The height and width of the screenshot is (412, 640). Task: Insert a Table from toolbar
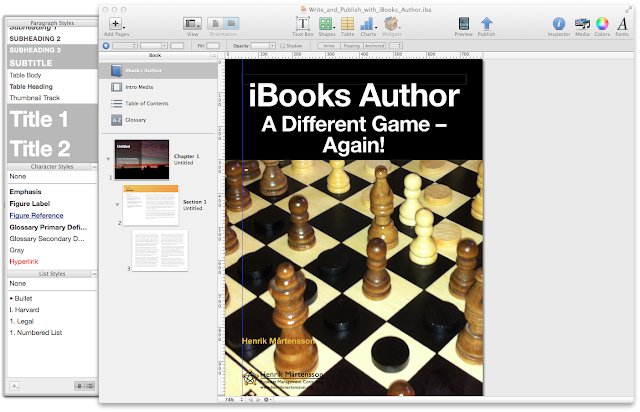coord(347,24)
